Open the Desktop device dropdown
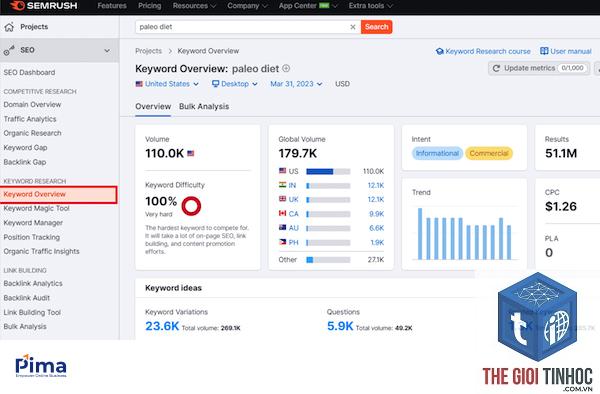This screenshot has height=394, width=600. coord(235,84)
